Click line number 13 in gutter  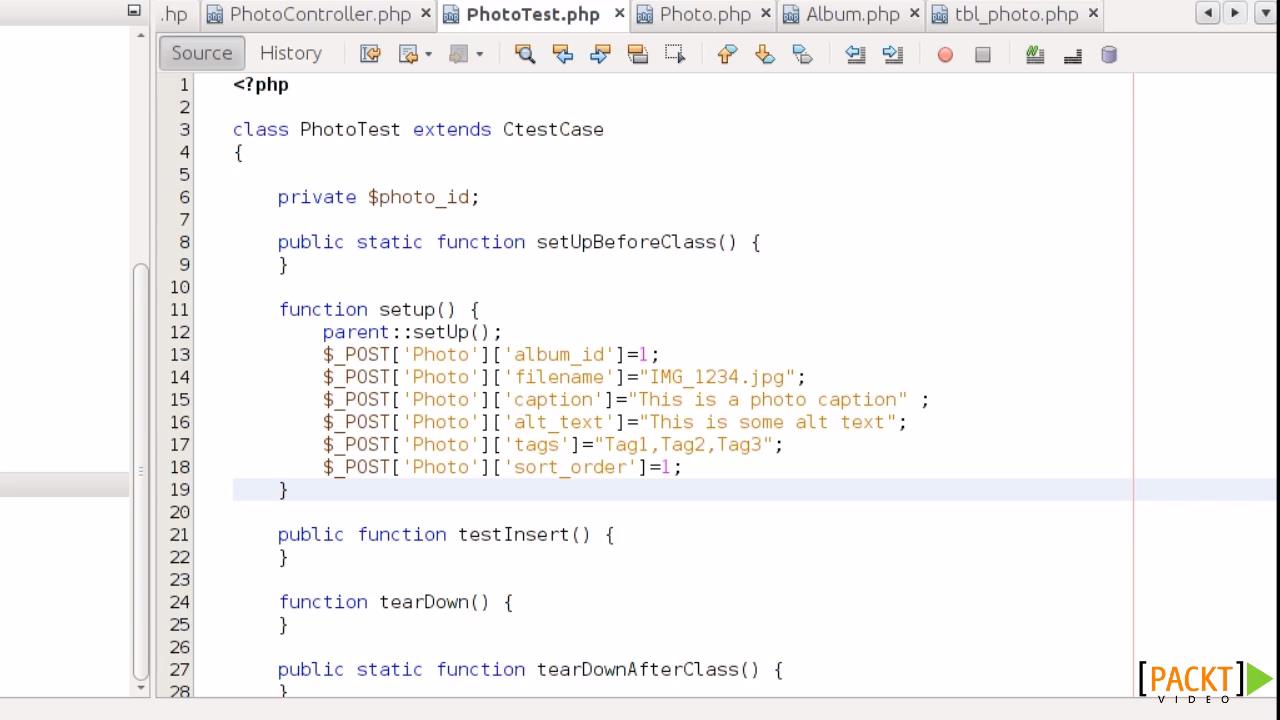point(180,354)
